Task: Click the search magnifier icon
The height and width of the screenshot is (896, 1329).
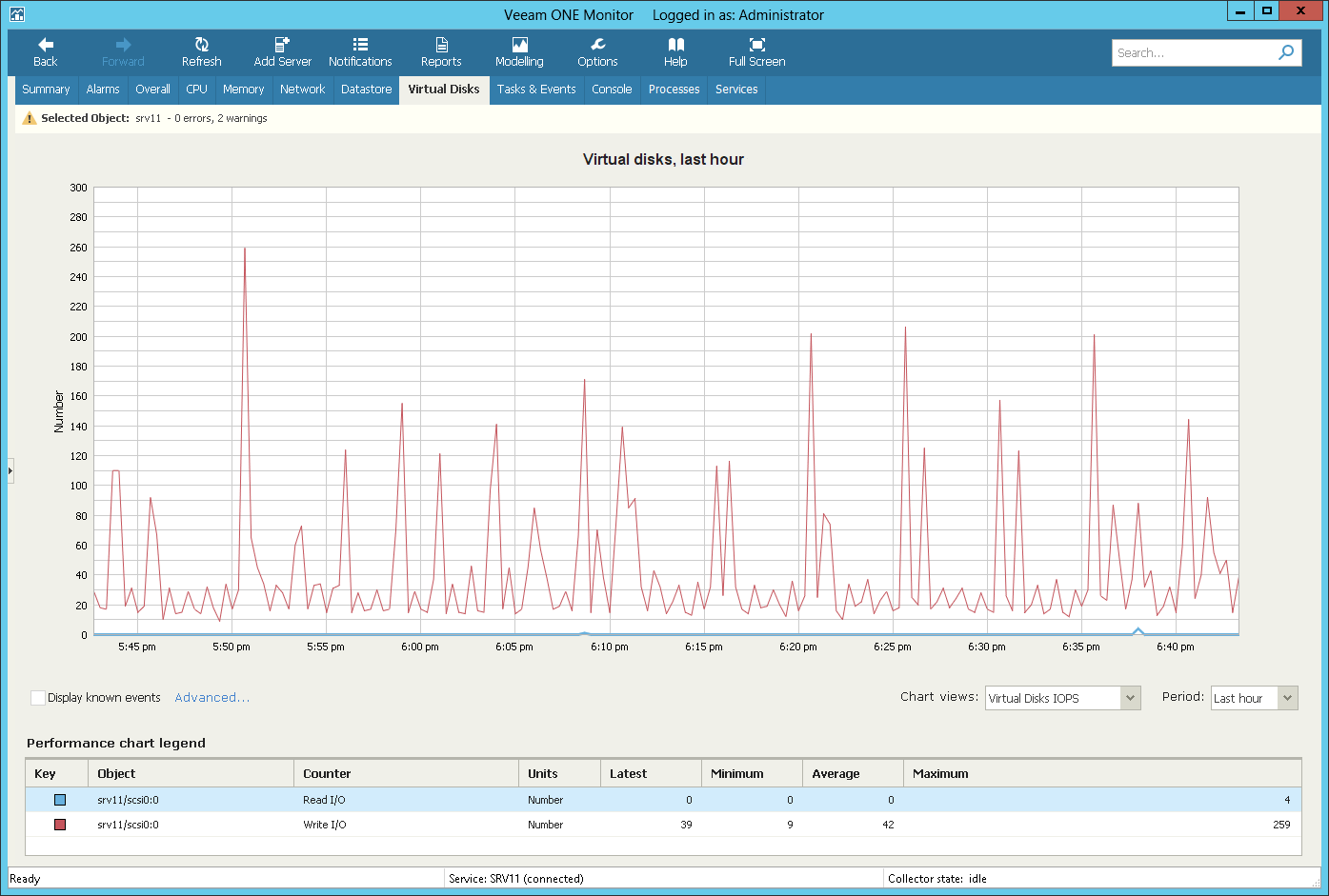Action: pyautogui.click(x=1286, y=52)
